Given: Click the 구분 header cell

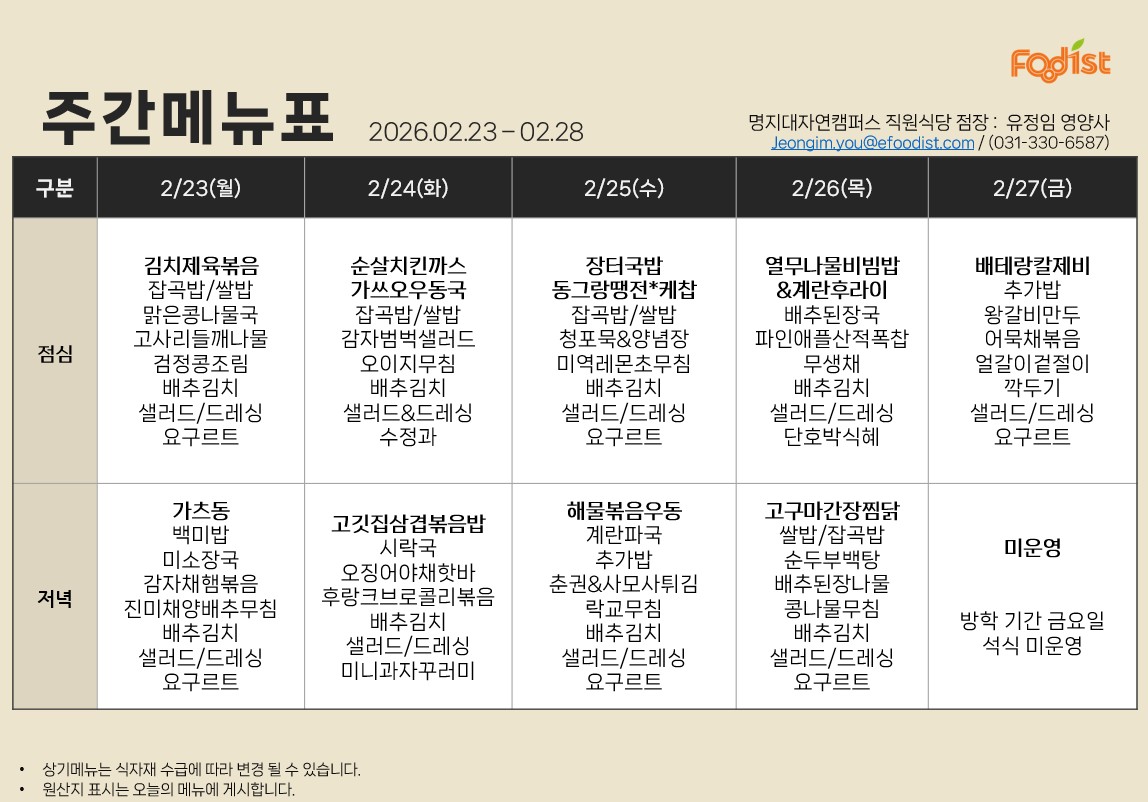Looking at the screenshot, I should tap(55, 187).
